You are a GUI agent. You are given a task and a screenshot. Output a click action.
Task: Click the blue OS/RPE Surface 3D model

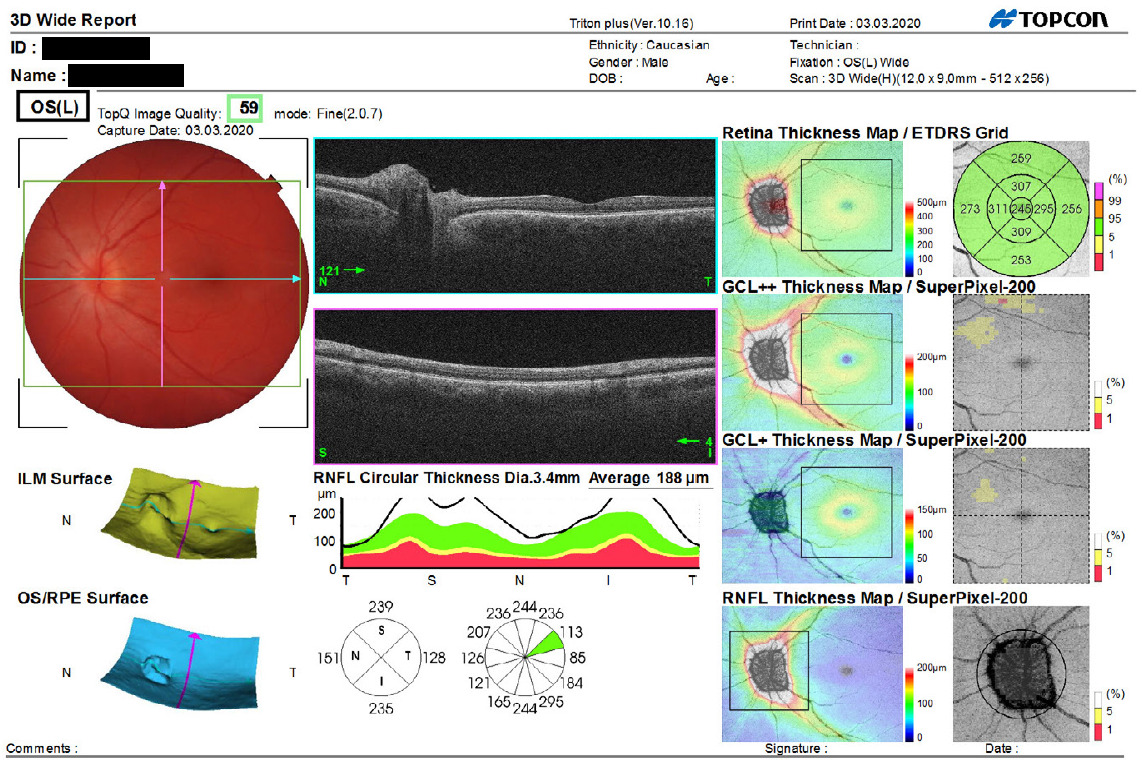tap(184, 664)
